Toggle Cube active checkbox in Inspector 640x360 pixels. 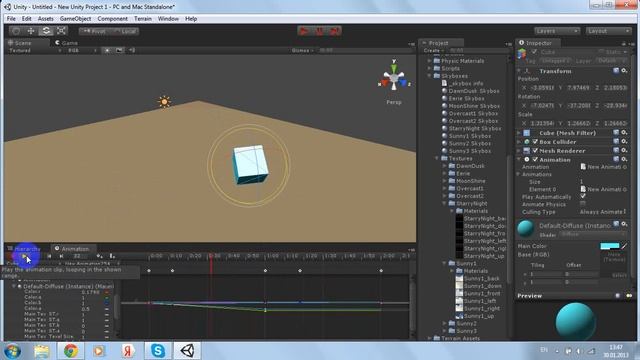(x=534, y=52)
